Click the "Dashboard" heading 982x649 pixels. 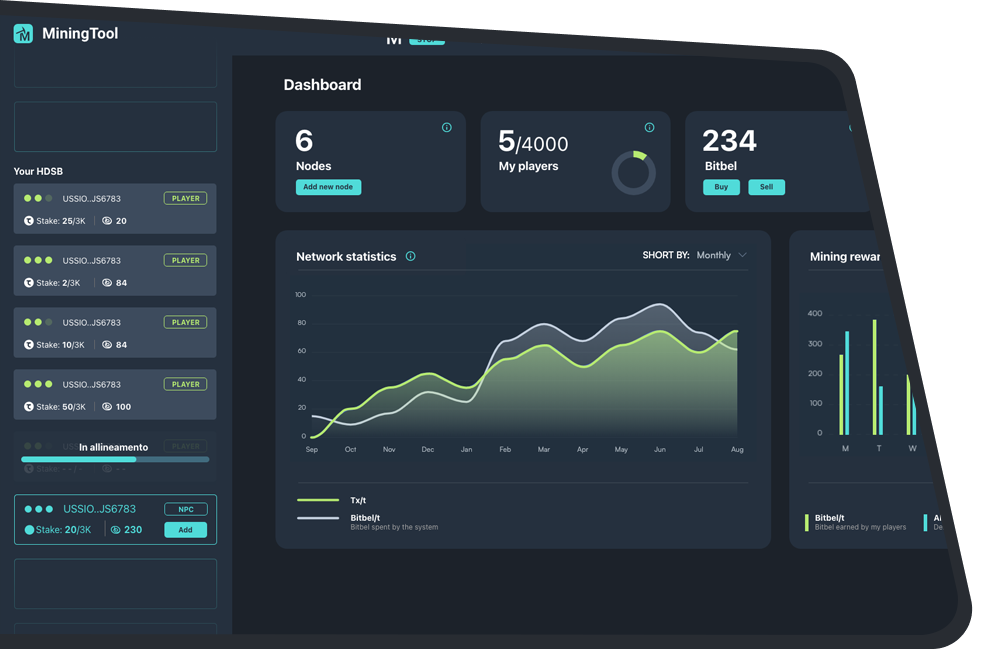coord(323,85)
